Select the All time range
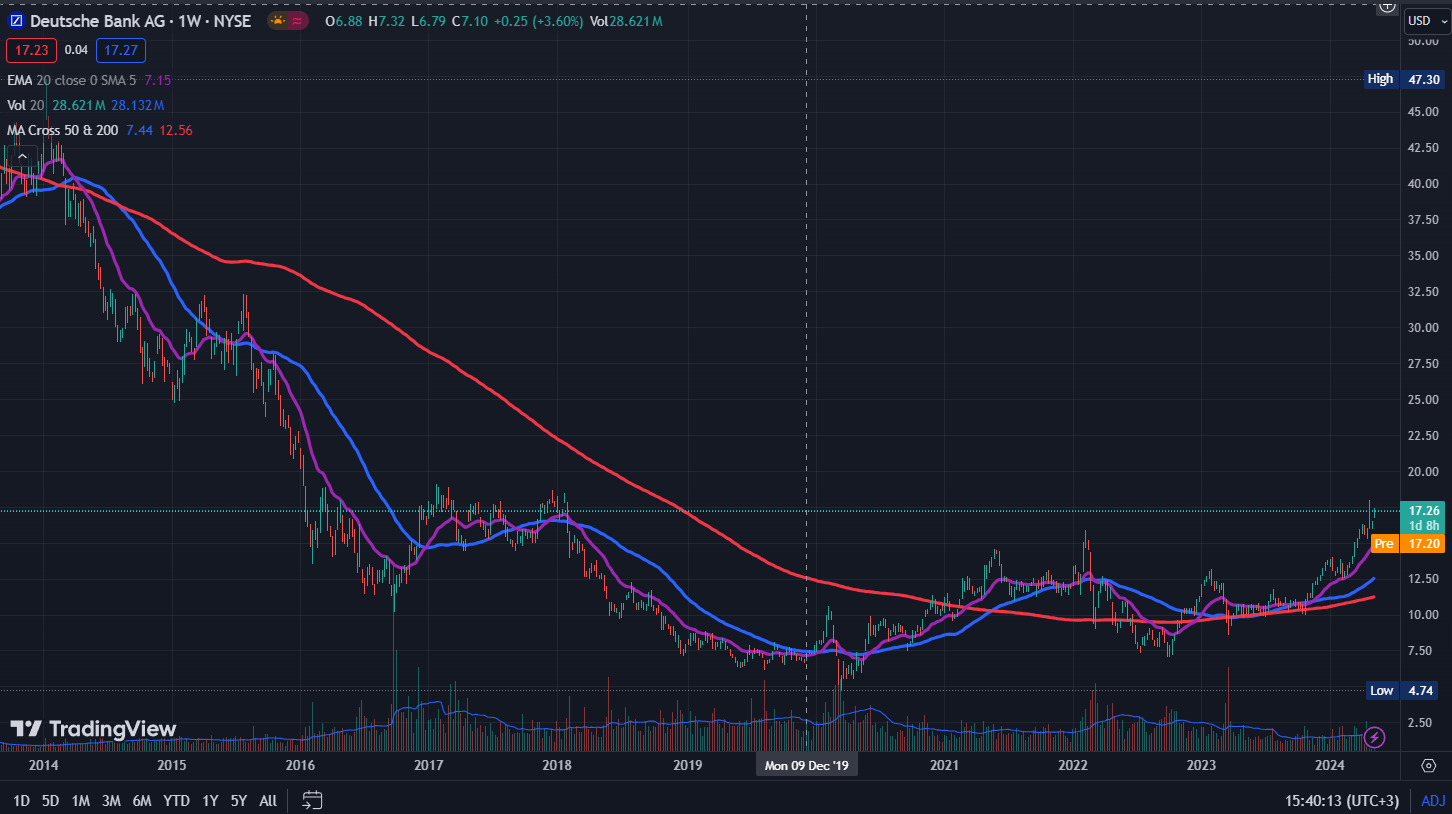This screenshot has width=1452, height=814. pyautogui.click(x=268, y=800)
